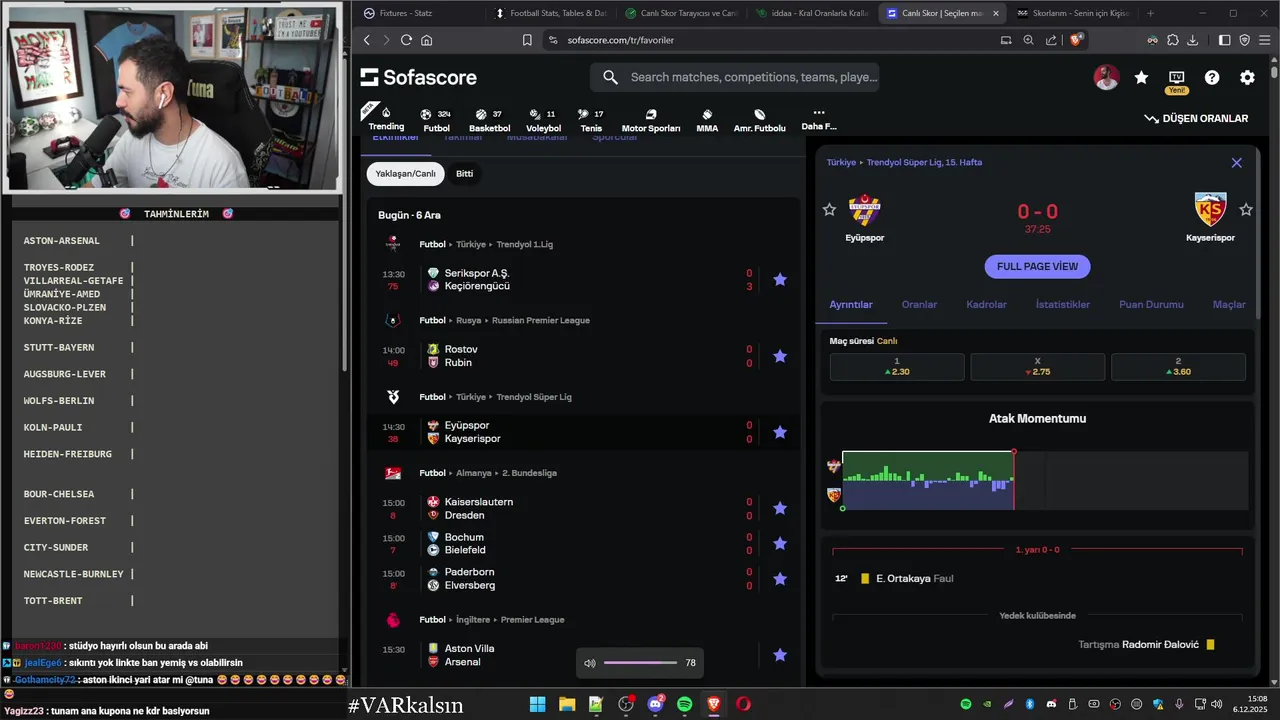Viewport: 1280px width, 720px height.
Task: Expand the Daha F... more sports menu
Action: click(818, 120)
